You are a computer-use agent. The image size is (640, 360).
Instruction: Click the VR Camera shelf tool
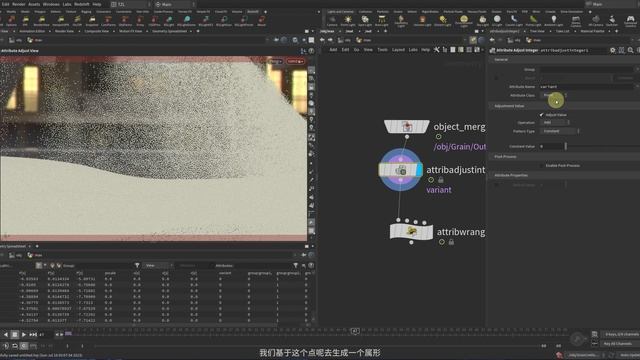point(596,21)
